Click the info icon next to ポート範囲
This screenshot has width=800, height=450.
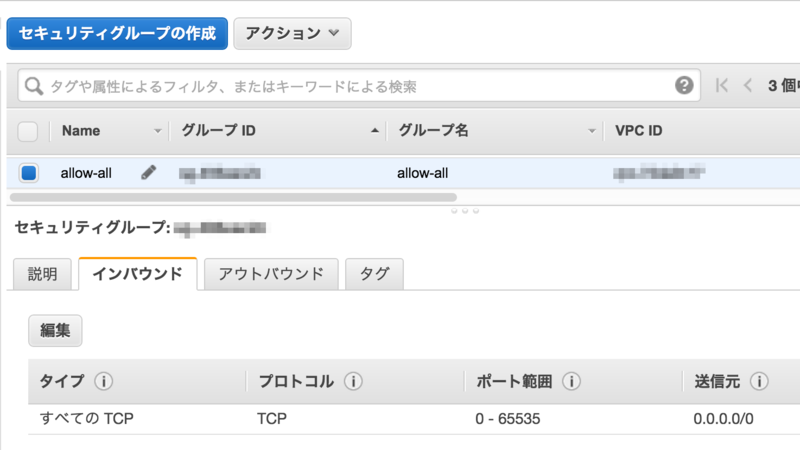pos(571,382)
